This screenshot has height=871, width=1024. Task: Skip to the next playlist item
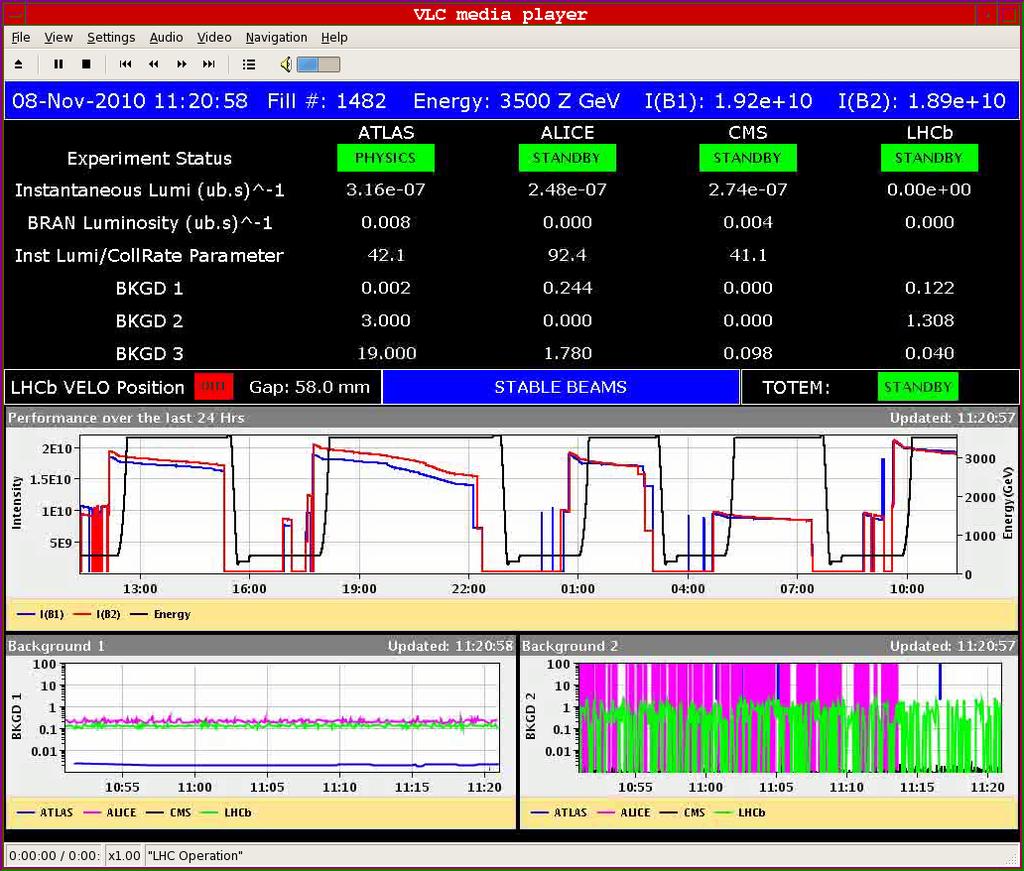click(x=209, y=64)
